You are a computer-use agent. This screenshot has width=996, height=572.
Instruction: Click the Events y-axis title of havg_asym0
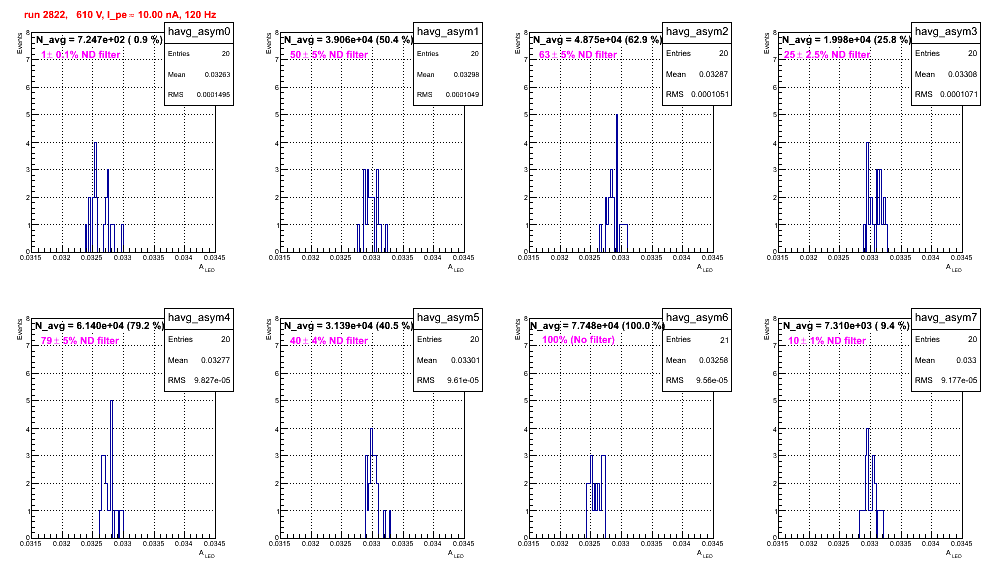[x=19, y=43]
